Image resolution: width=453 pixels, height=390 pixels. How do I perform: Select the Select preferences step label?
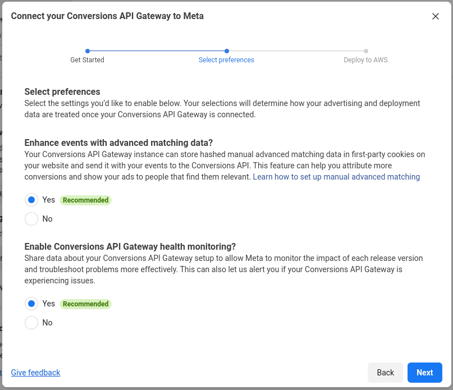[226, 60]
